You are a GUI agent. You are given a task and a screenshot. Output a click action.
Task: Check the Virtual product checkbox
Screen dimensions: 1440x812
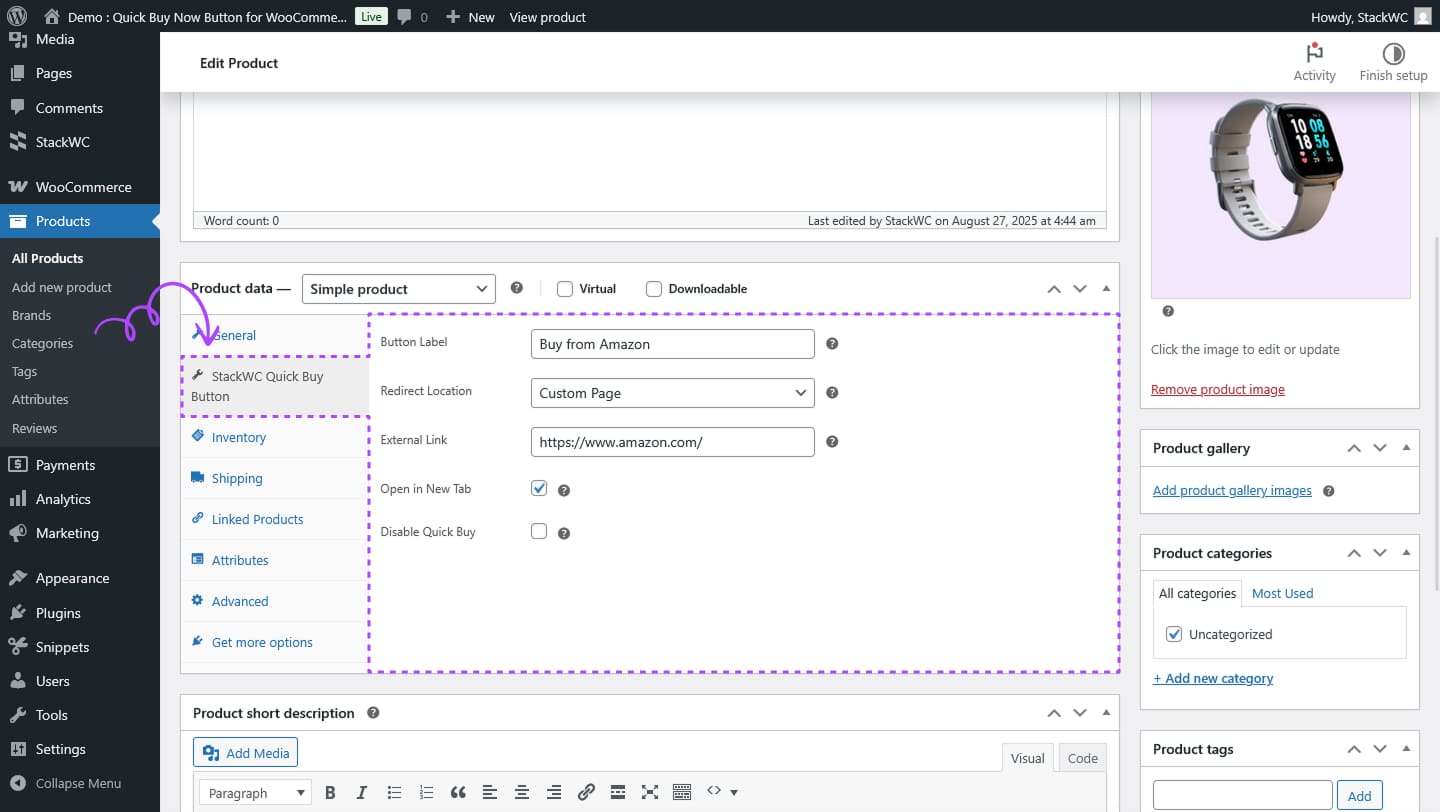click(x=565, y=289)
